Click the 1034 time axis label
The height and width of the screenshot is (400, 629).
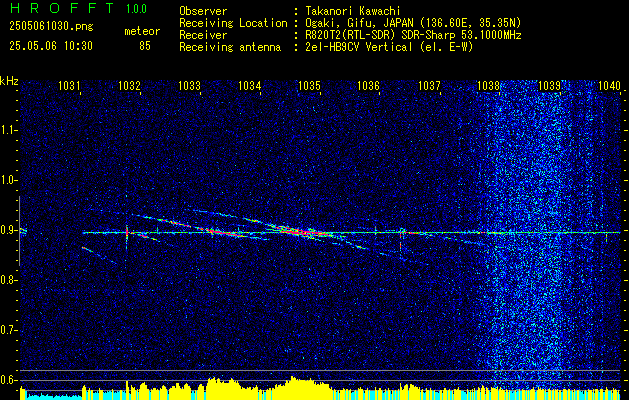(x=250, y=85)
